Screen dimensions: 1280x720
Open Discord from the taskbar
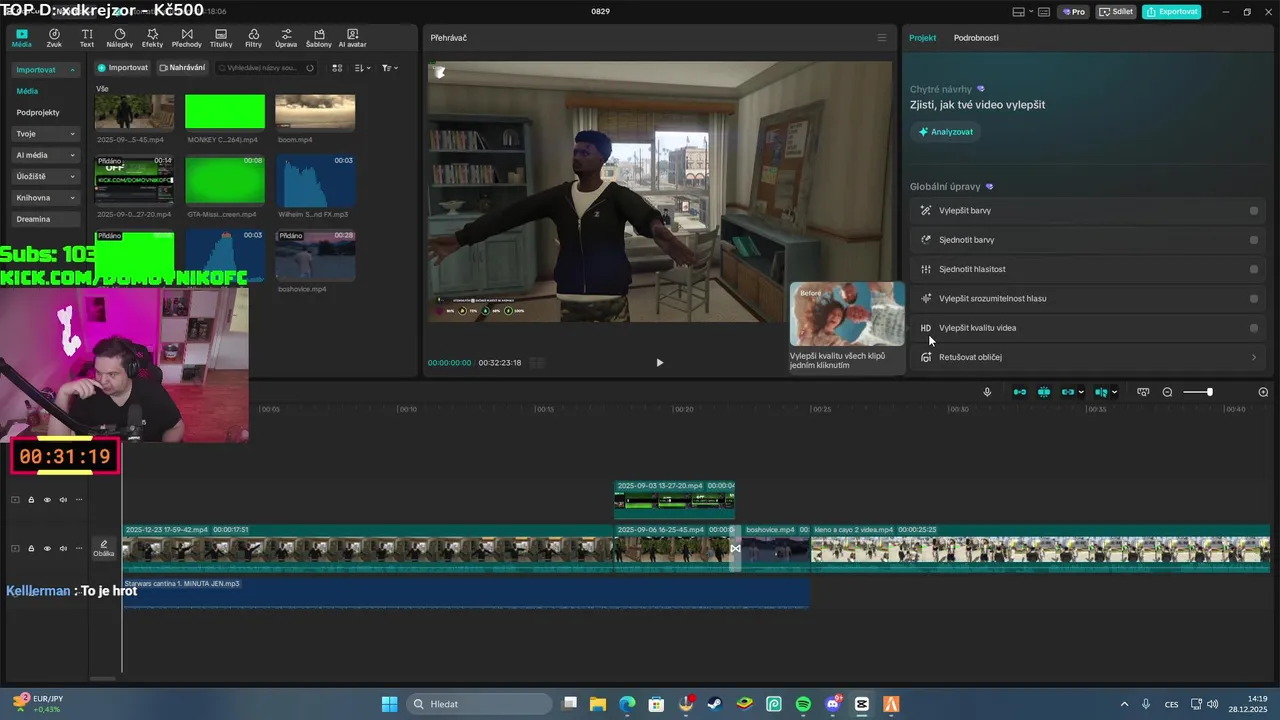point(833,704)
